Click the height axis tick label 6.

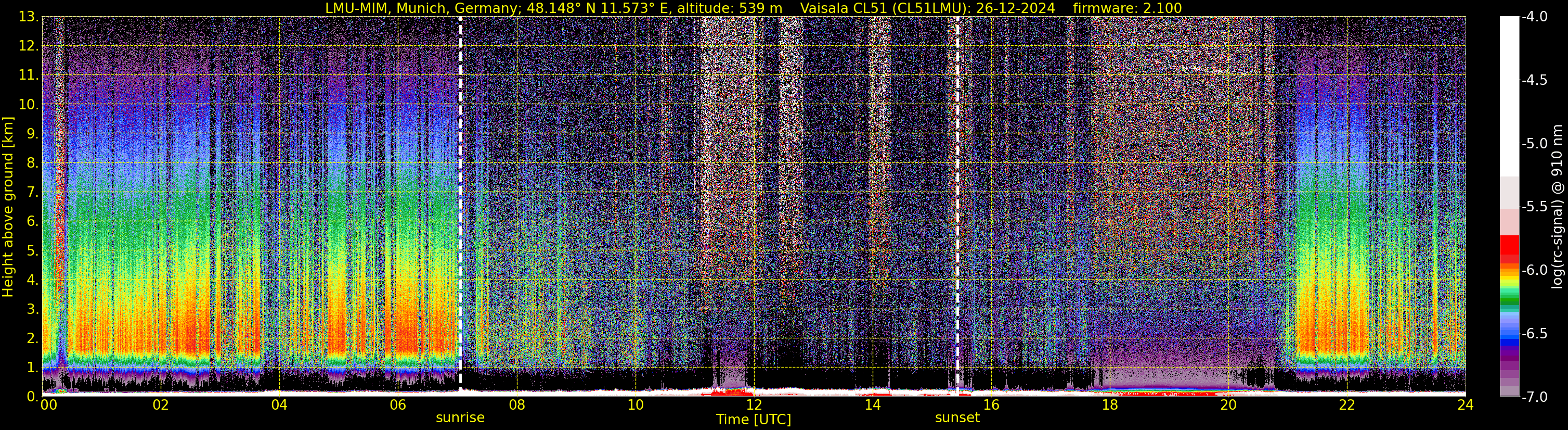(x=33, y=221)
